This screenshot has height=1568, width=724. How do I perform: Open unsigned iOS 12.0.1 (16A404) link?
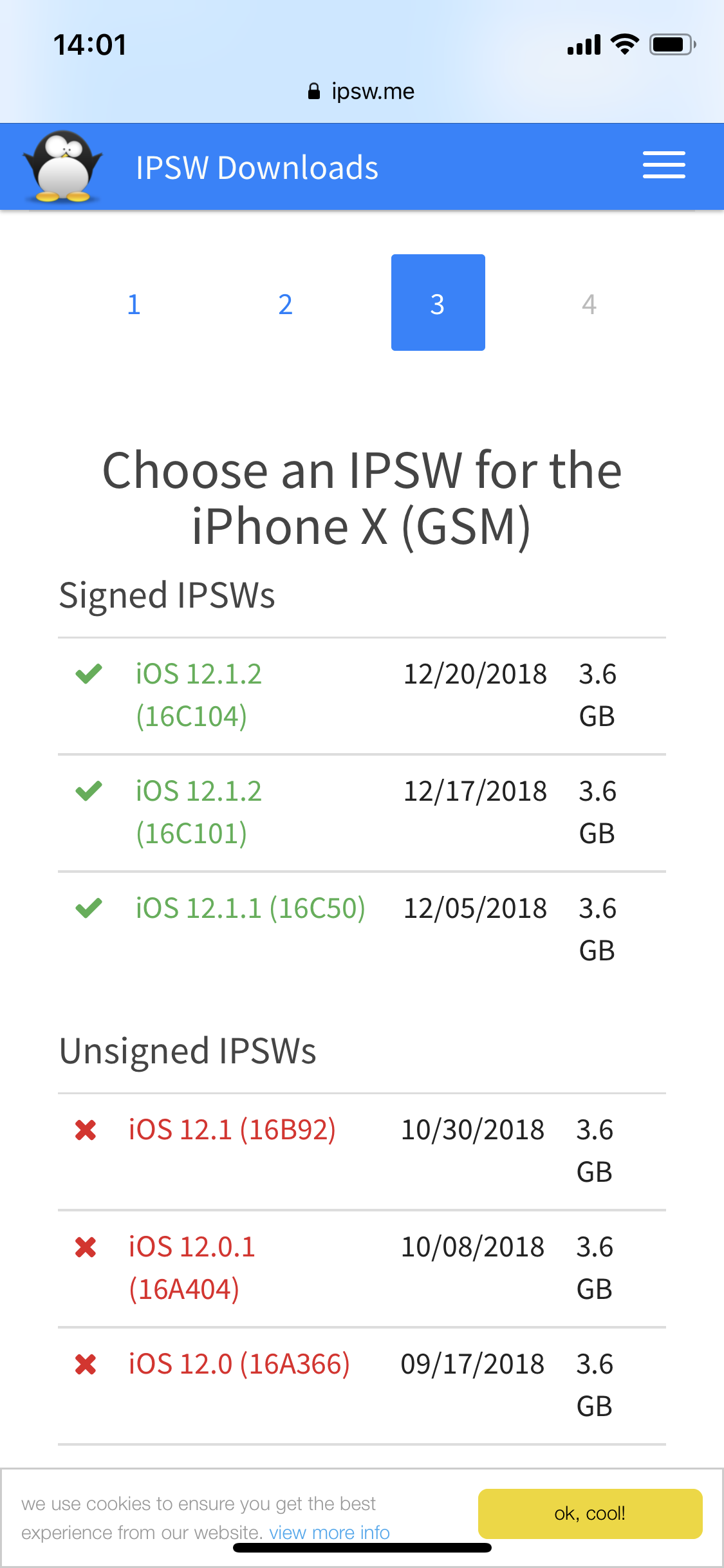[x=192, y=1268]
